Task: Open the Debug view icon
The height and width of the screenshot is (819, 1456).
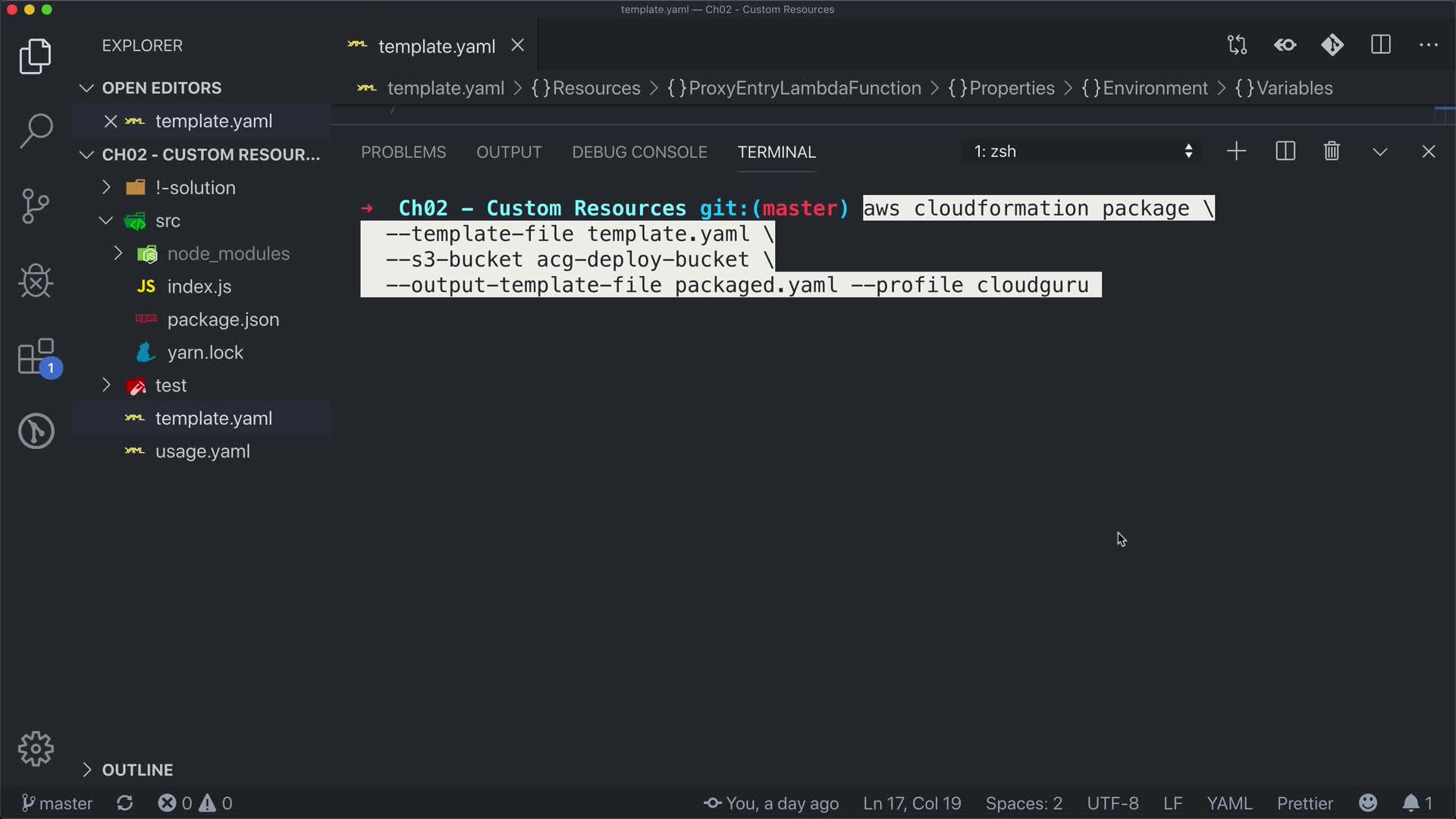Action: click(36, 281)
